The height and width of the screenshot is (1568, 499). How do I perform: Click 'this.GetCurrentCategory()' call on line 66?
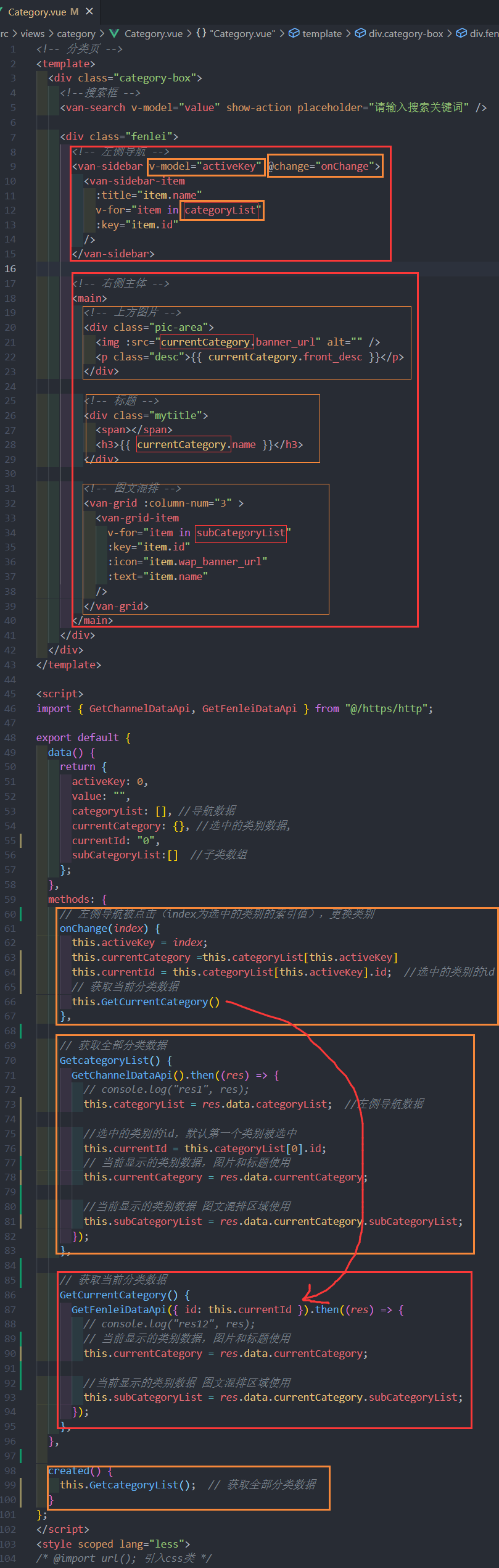click(x=146, y=1002)
